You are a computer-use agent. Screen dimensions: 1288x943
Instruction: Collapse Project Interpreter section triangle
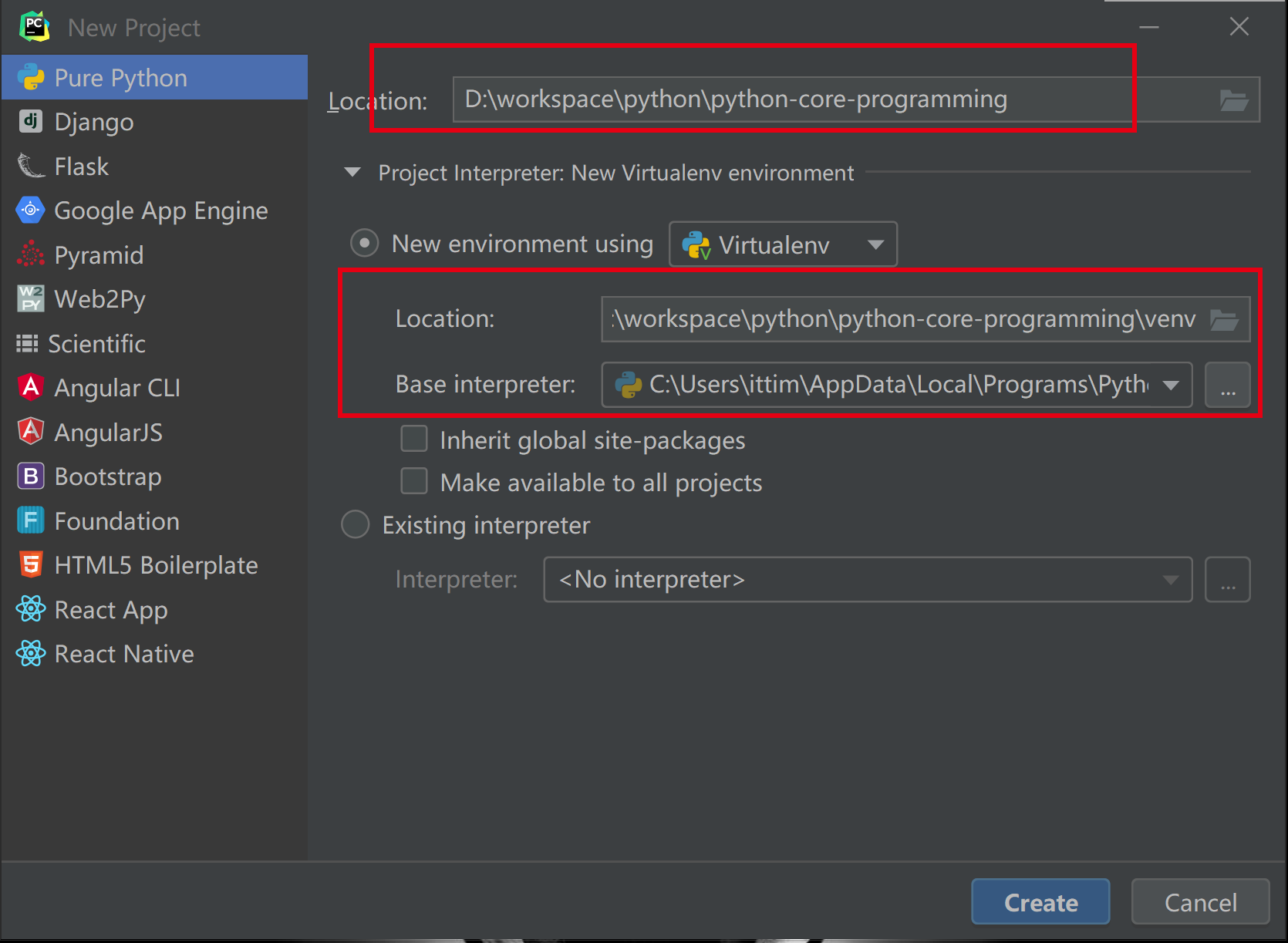point(352,172)
